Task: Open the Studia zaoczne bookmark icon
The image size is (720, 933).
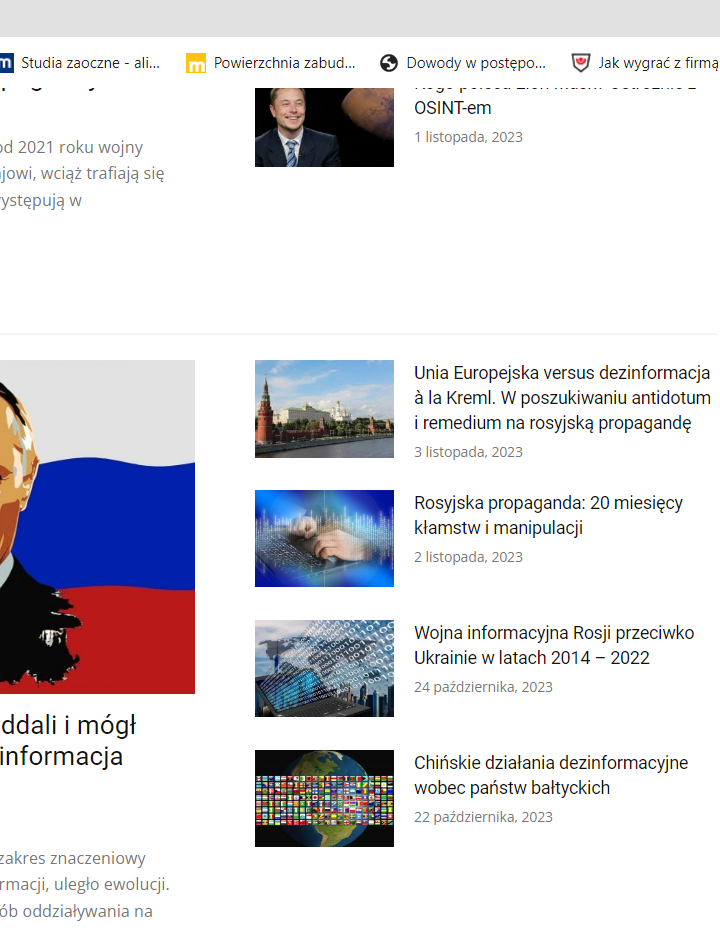Action: [x=6, y=62]
